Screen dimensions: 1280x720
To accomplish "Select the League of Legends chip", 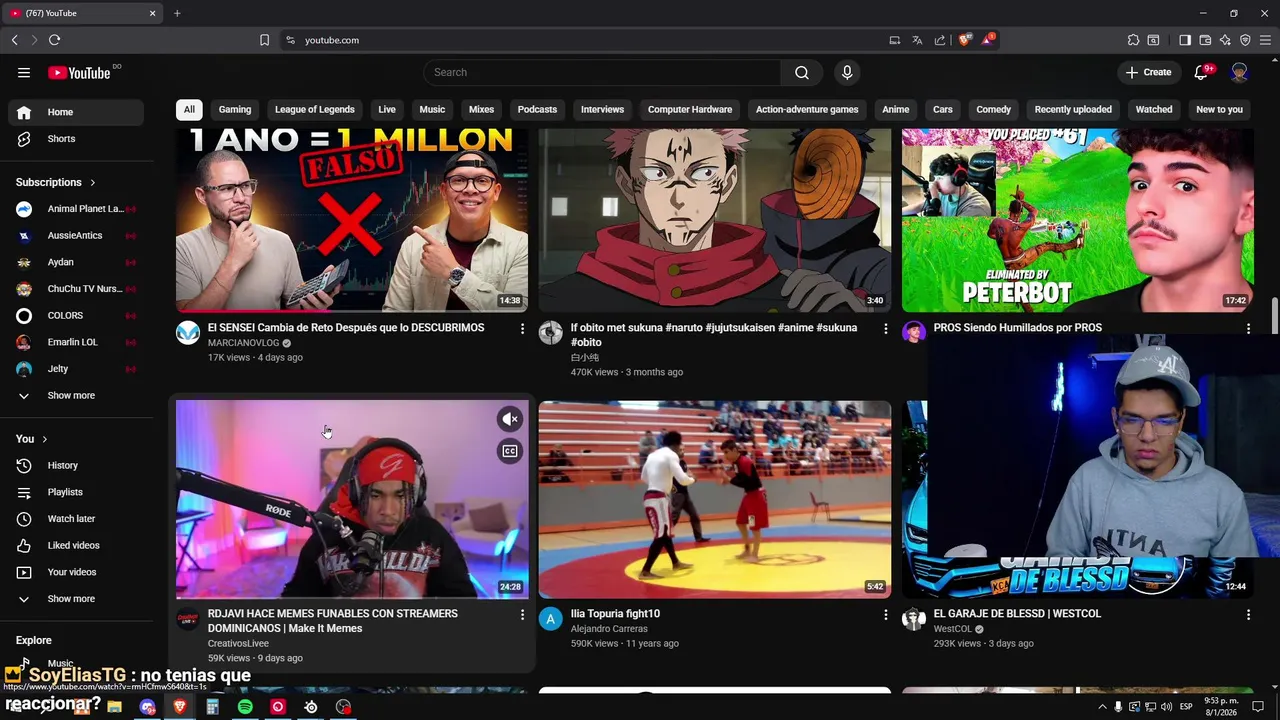I will coord(315,109).
